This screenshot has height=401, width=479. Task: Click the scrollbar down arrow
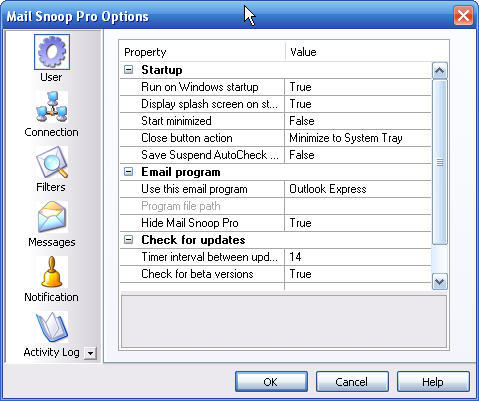coord(439,282)
